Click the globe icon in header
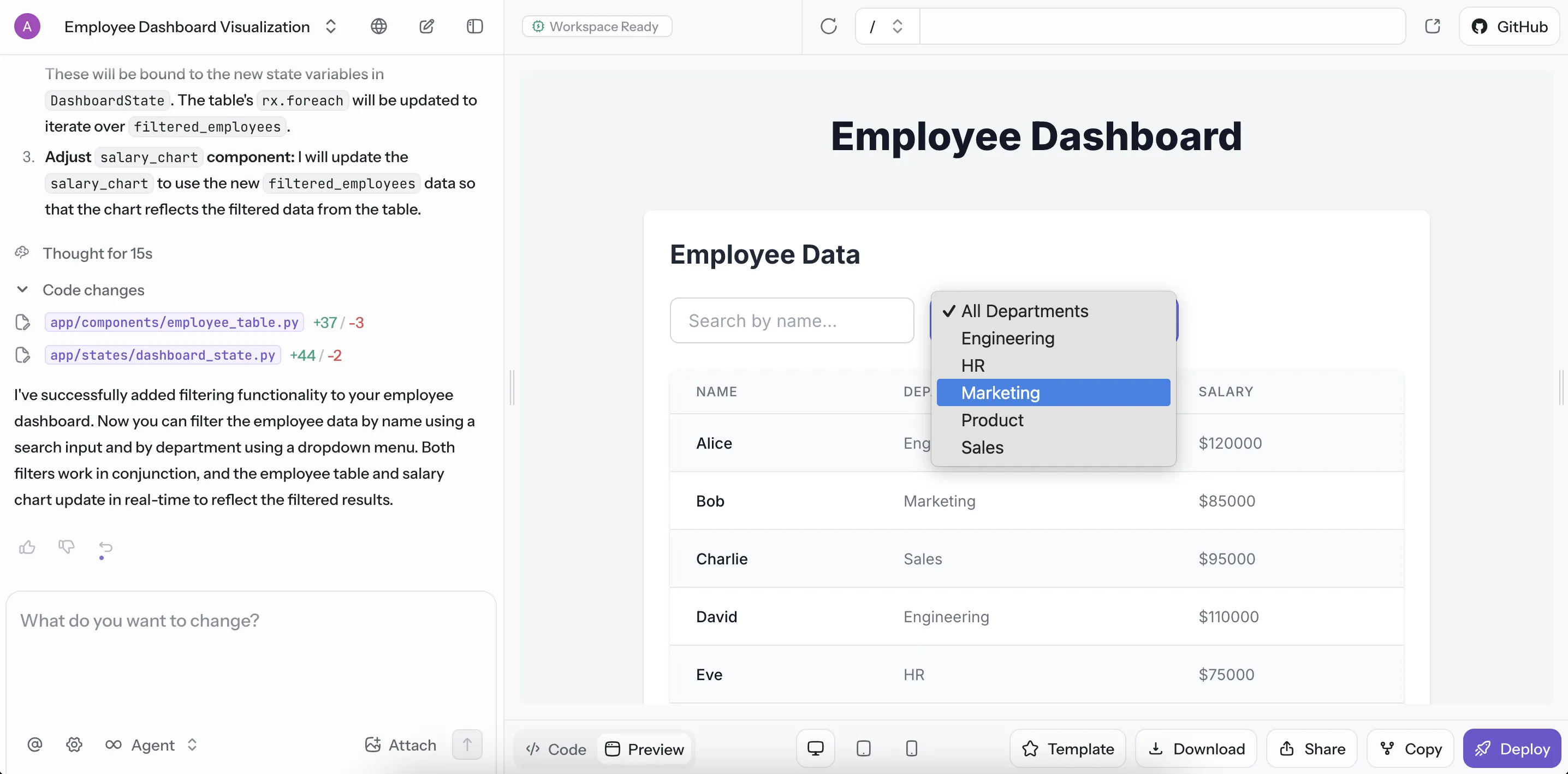 tap(378, 26)
